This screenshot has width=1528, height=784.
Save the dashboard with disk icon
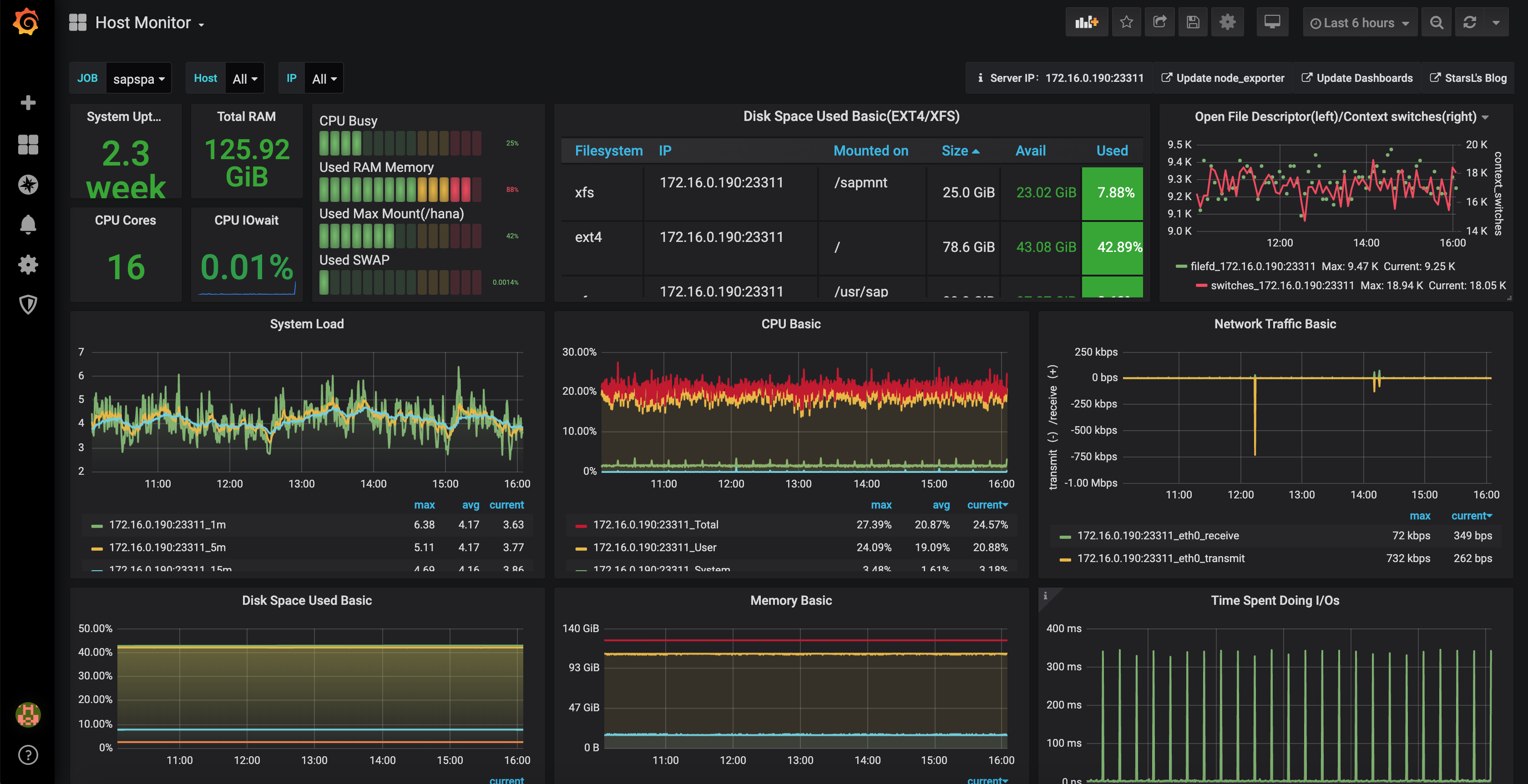tap(1193, 23)
